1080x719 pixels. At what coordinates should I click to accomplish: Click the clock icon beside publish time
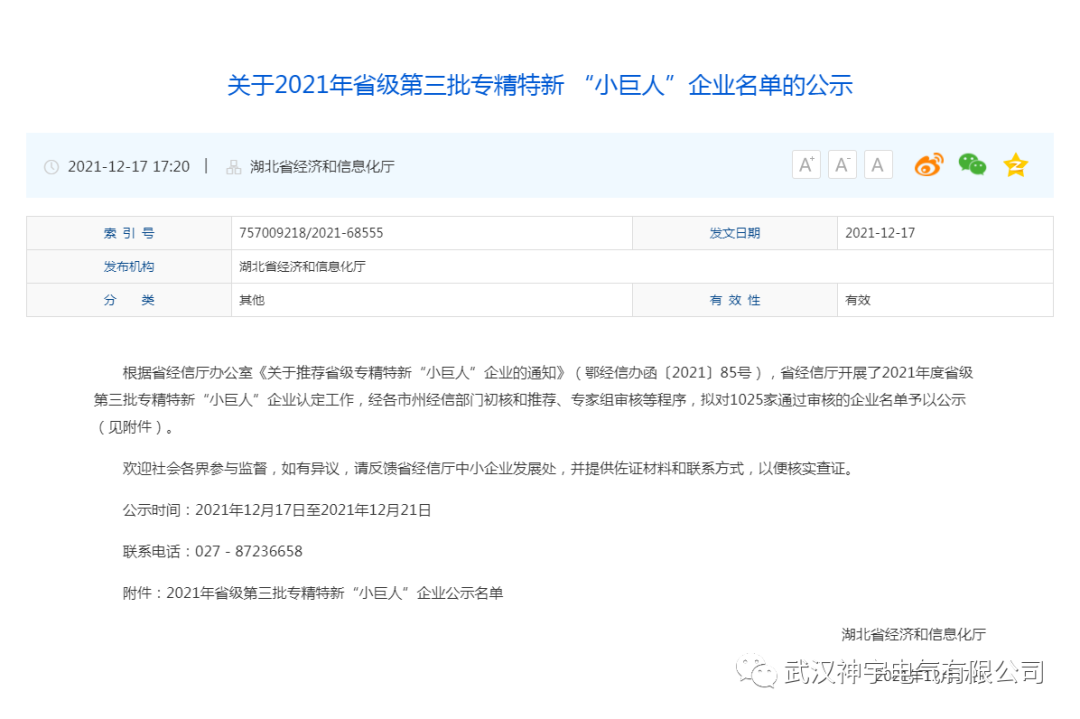pyautogui.click(x=51, y=167)
